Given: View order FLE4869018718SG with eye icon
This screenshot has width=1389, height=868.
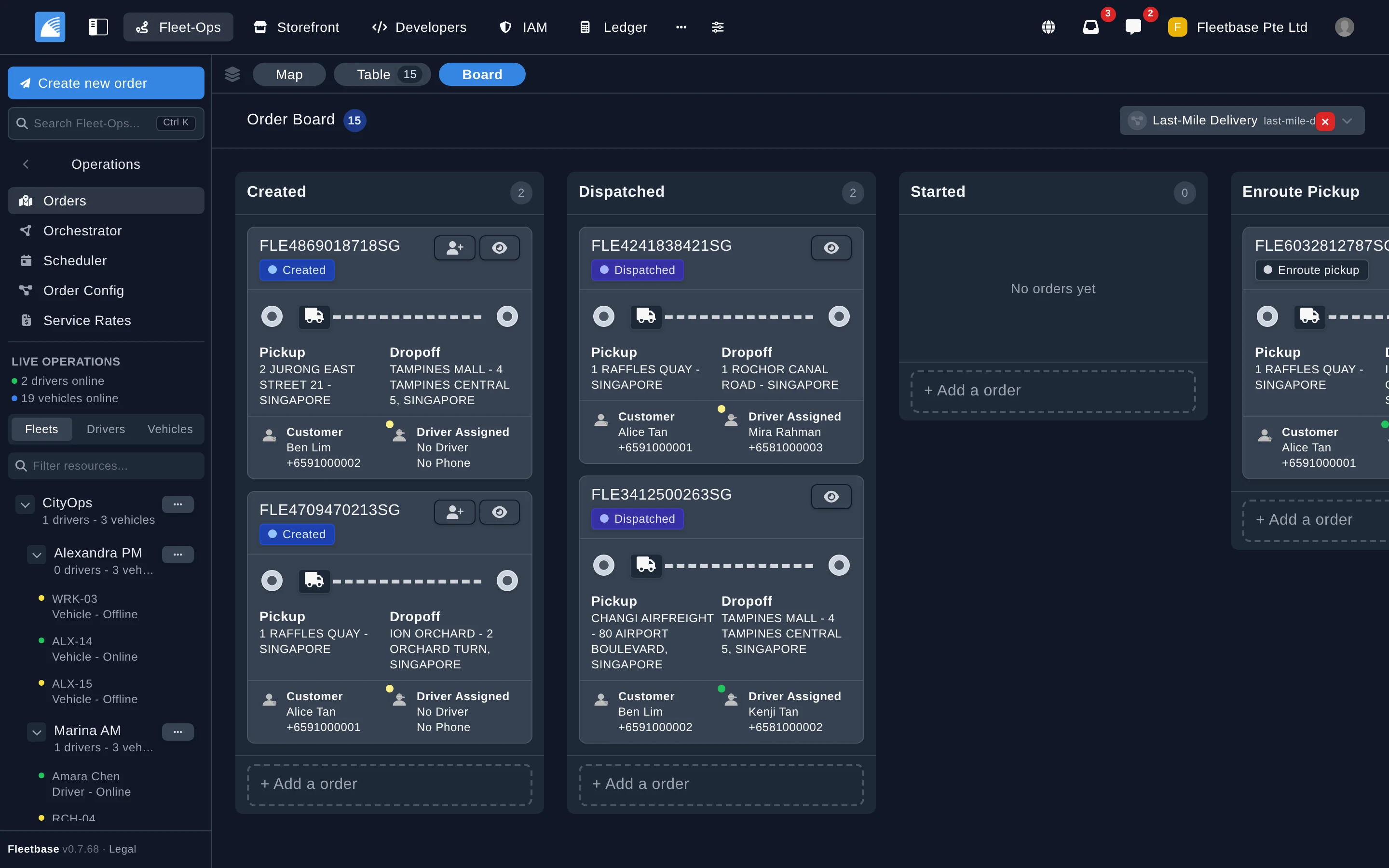Looking at the screenshot, I should click(x=499, y=247).
